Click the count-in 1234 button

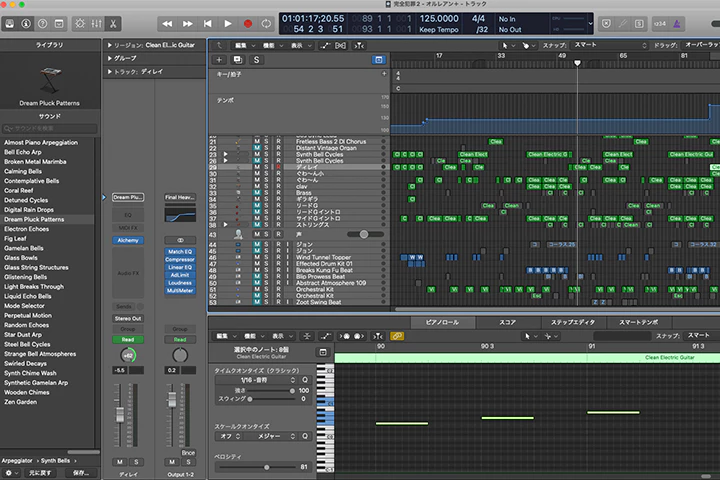pyautogui.click(x=660, y=23)
